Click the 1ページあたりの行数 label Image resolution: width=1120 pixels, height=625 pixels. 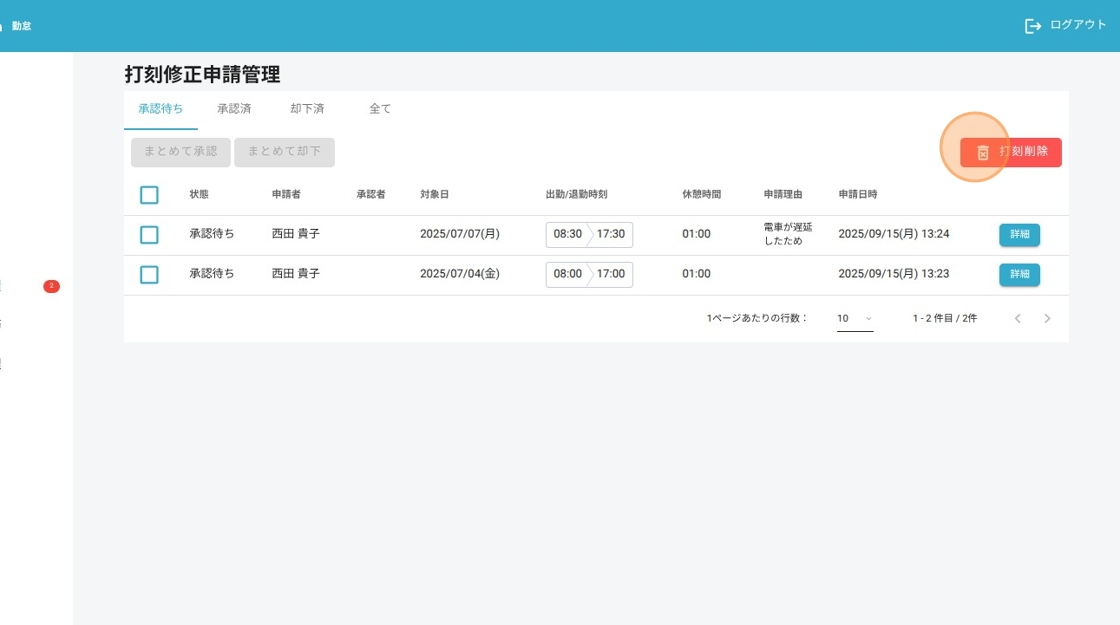coord(756,319)
